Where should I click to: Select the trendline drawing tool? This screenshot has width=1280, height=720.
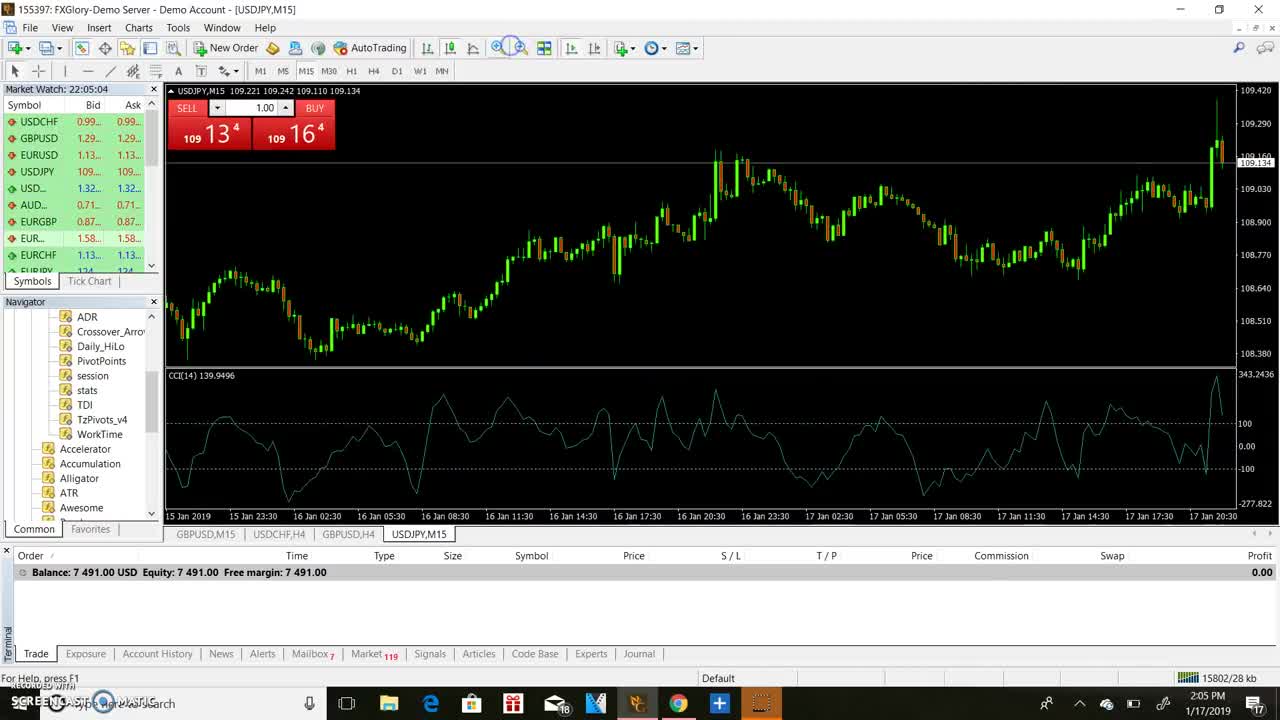[x=110, y=71]
